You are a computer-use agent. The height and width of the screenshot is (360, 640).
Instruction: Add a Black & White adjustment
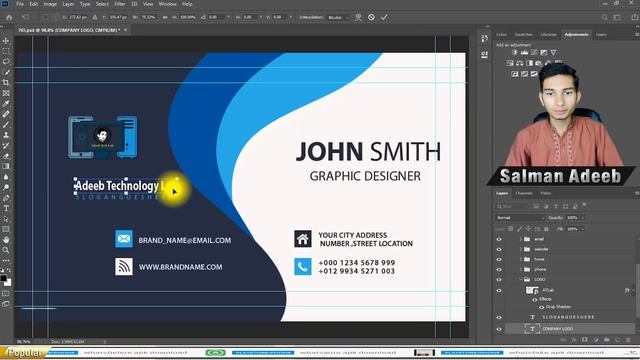coord(529,63)
